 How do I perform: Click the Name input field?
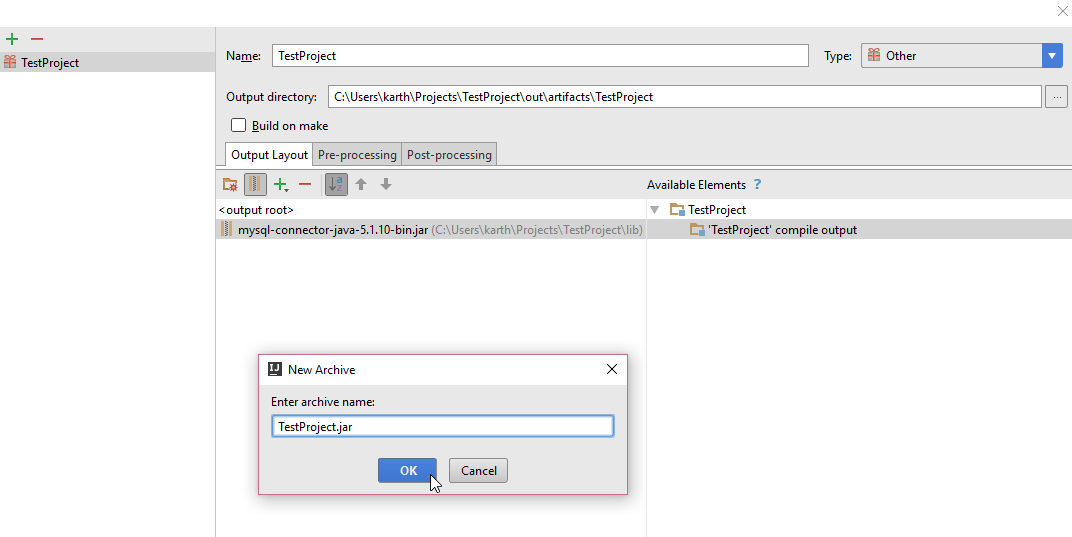[540, 55]
